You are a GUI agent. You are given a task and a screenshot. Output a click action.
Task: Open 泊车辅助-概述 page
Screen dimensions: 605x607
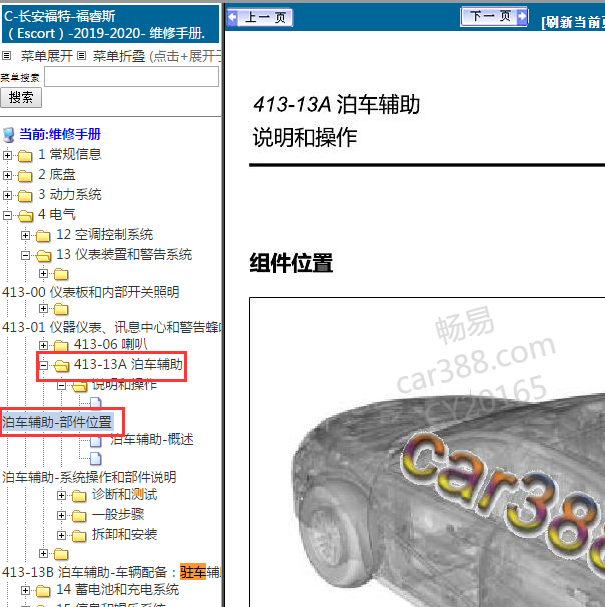tap(152, 440)
